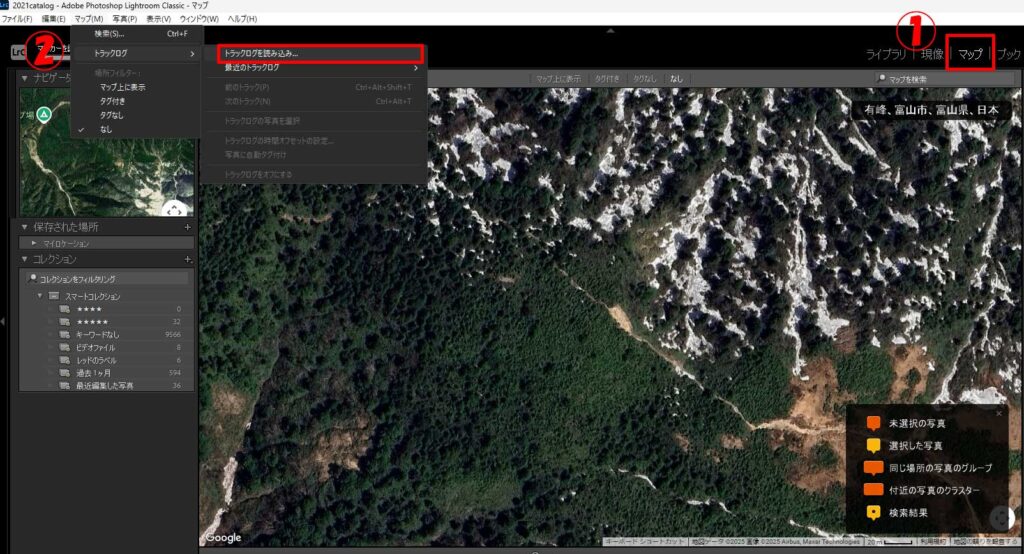Select 'タグ付き' in the location filter menu
The height and width of the screenshot is (554, 1024).
[113, 101]
